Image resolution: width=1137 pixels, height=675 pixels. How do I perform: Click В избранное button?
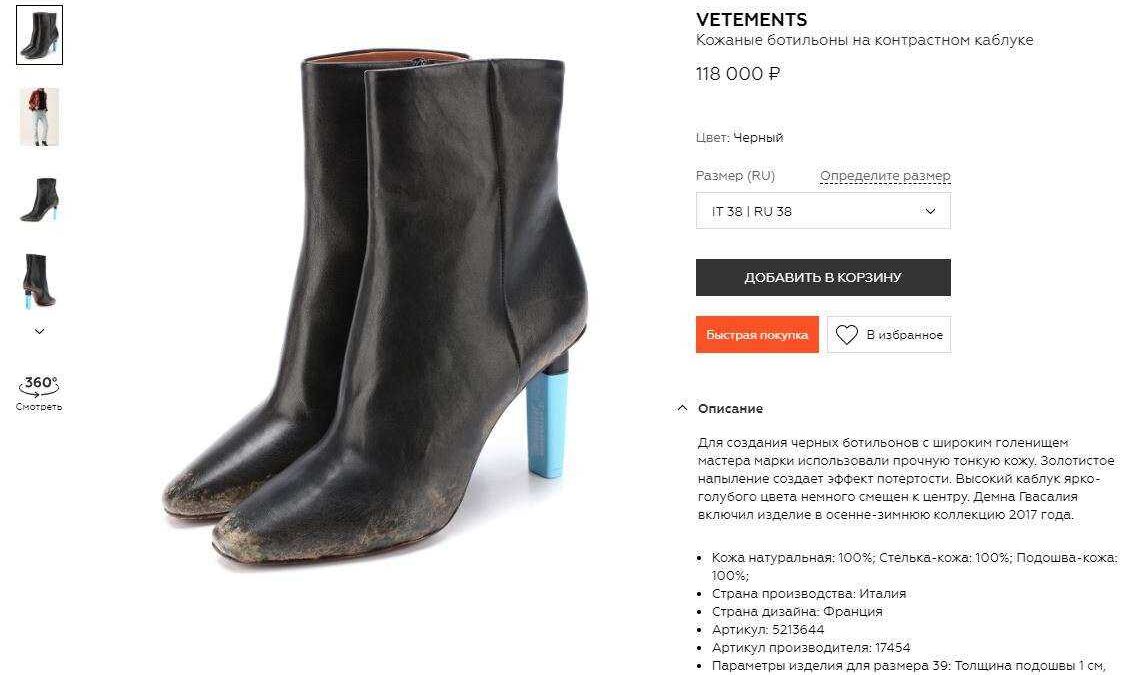[x=889, y=334]
